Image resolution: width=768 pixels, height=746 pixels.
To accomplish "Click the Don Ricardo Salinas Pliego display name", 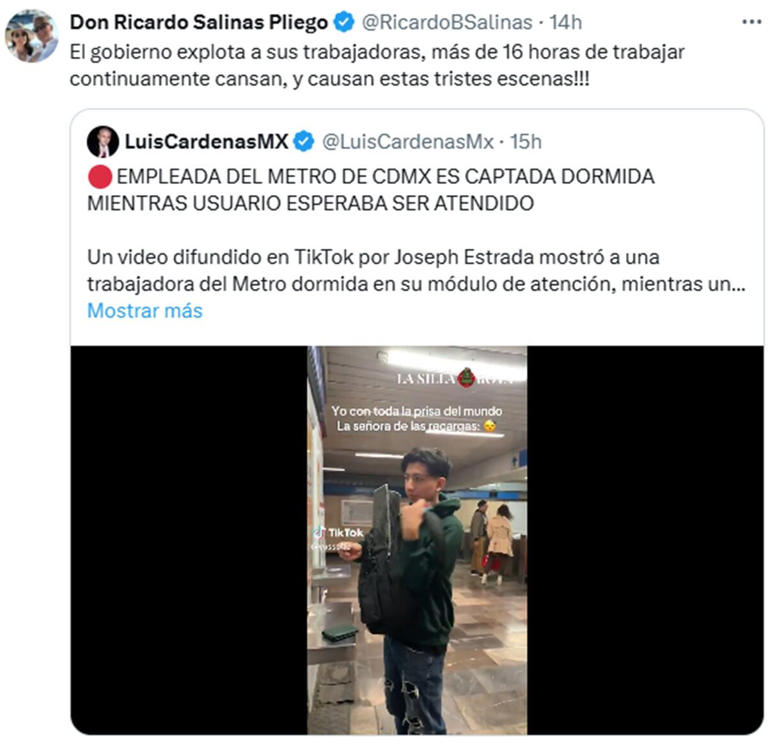I will (199, 22).
